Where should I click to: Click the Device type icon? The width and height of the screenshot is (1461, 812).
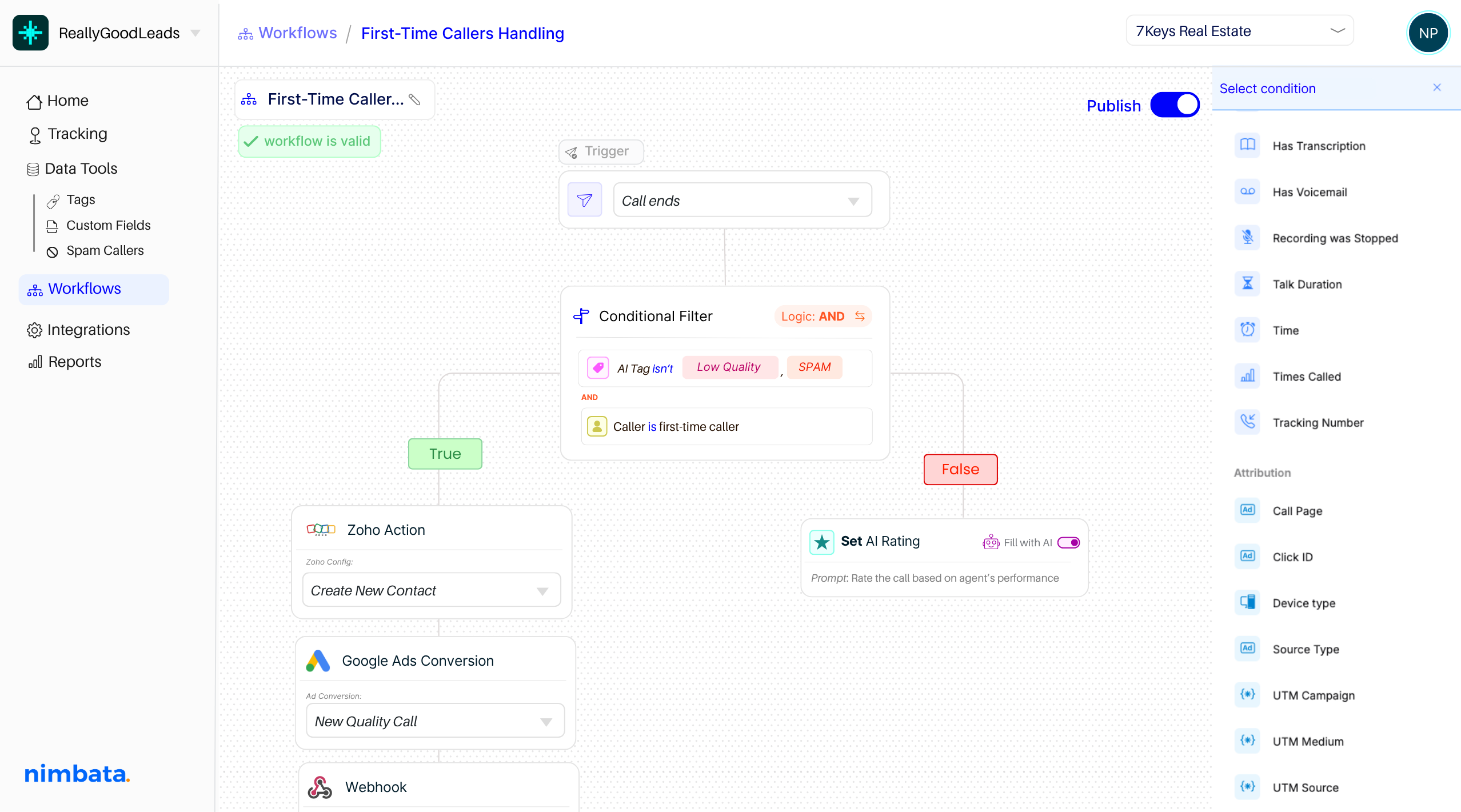(1247, 602)
